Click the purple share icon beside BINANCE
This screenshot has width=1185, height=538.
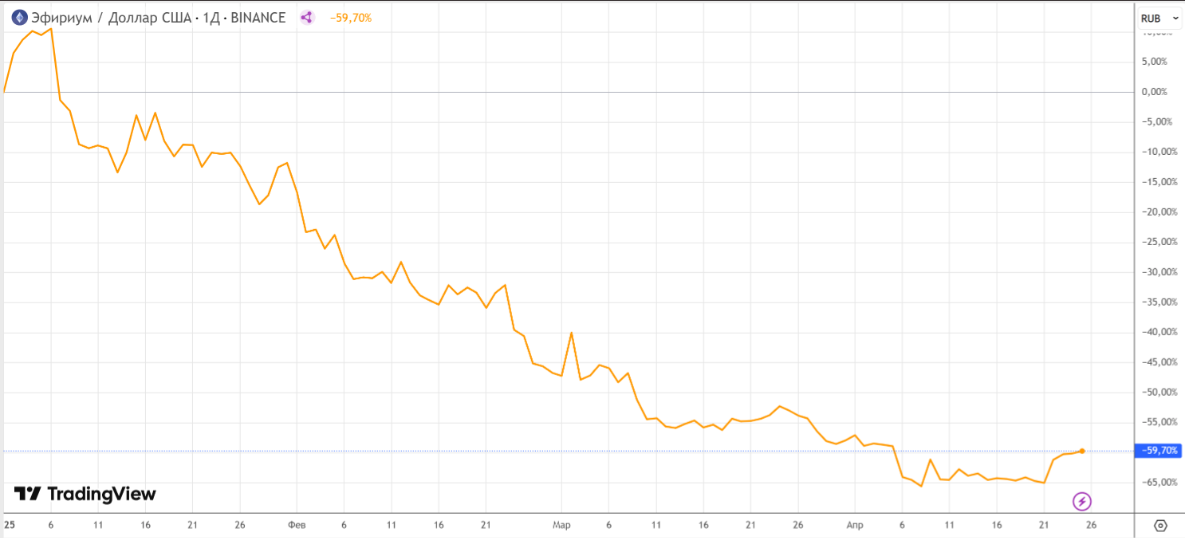coord(307,18)
